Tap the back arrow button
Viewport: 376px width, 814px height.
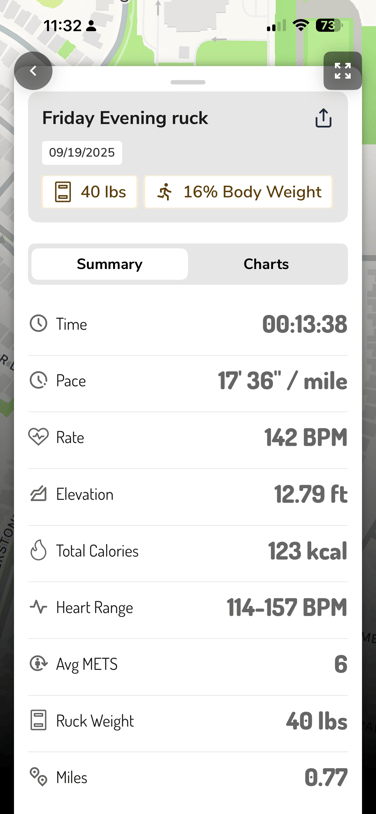coord(33,71)
